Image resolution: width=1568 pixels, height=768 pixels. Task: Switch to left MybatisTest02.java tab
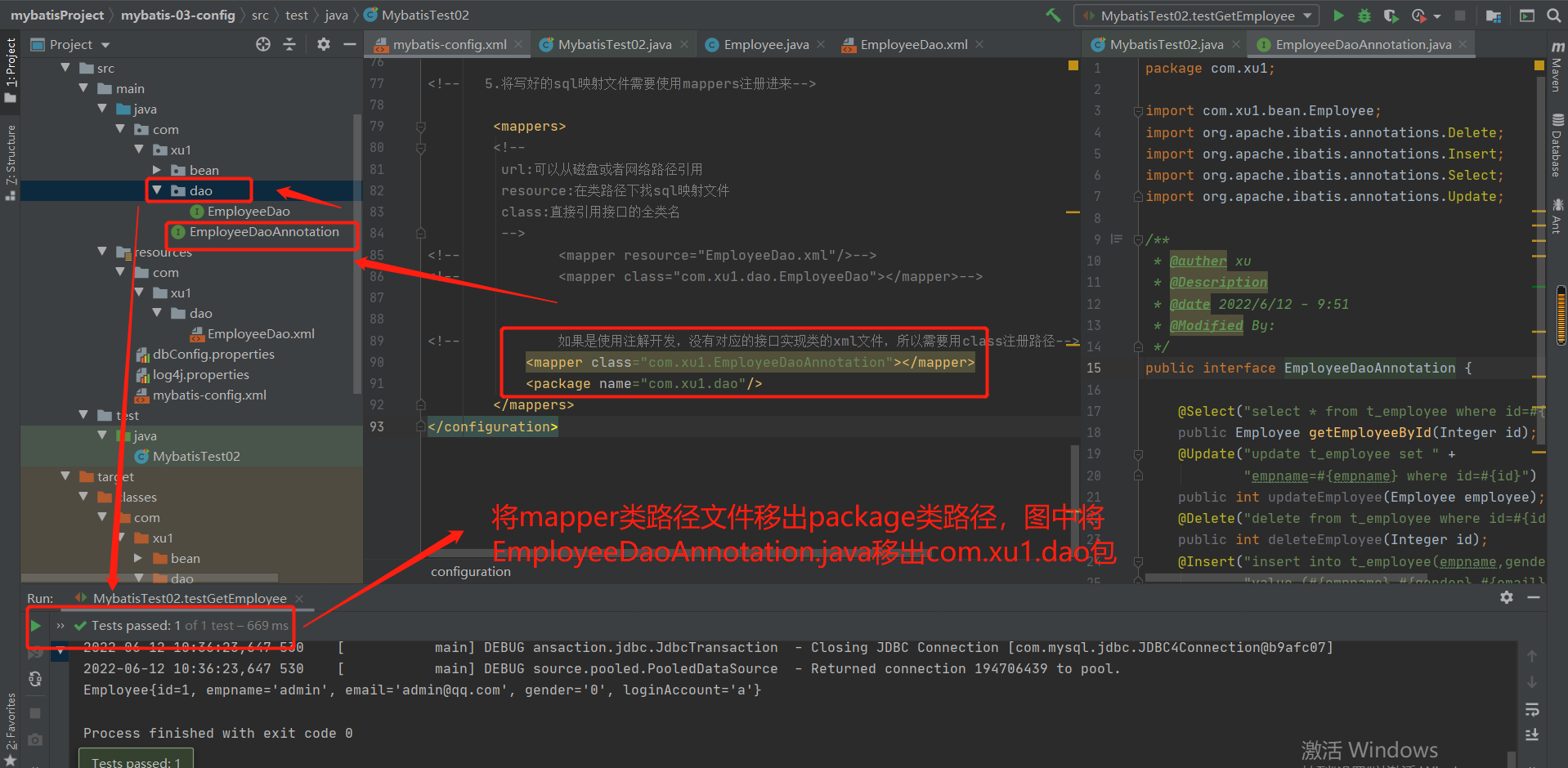[x=614, y=44]
